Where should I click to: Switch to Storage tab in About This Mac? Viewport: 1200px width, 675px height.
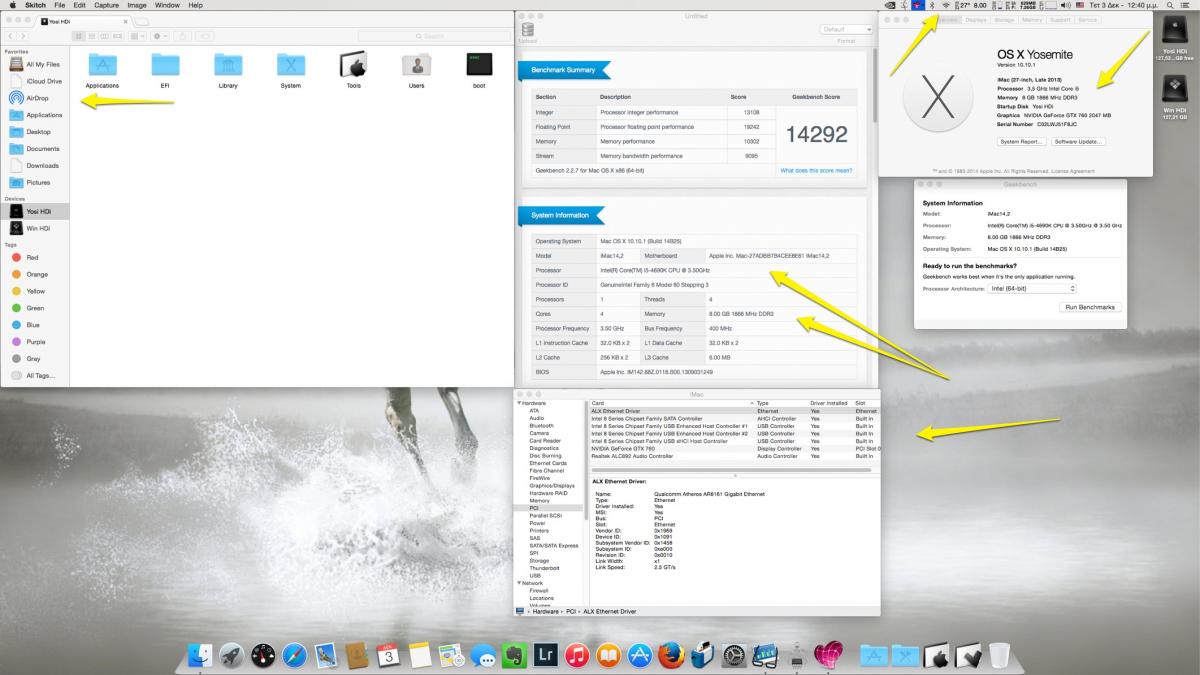click(1004, 20)
